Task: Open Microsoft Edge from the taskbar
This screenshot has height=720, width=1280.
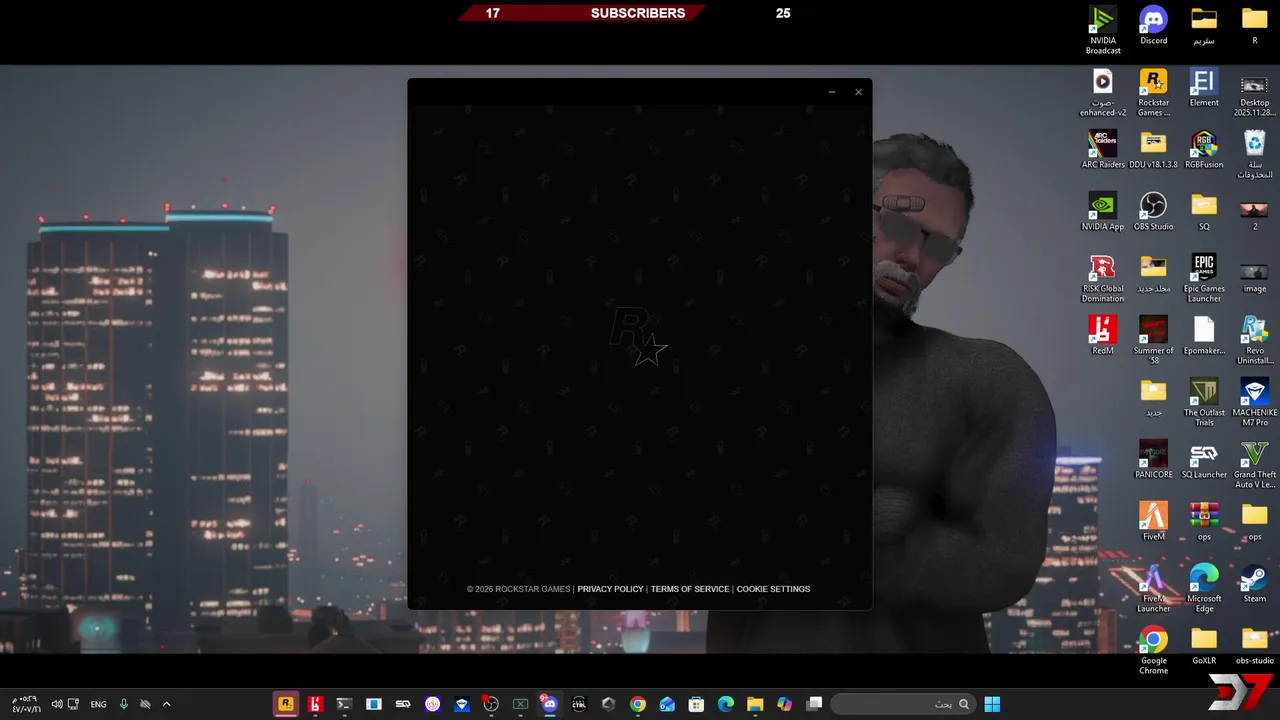Action: pyautogui.click(x=726, y=704)
